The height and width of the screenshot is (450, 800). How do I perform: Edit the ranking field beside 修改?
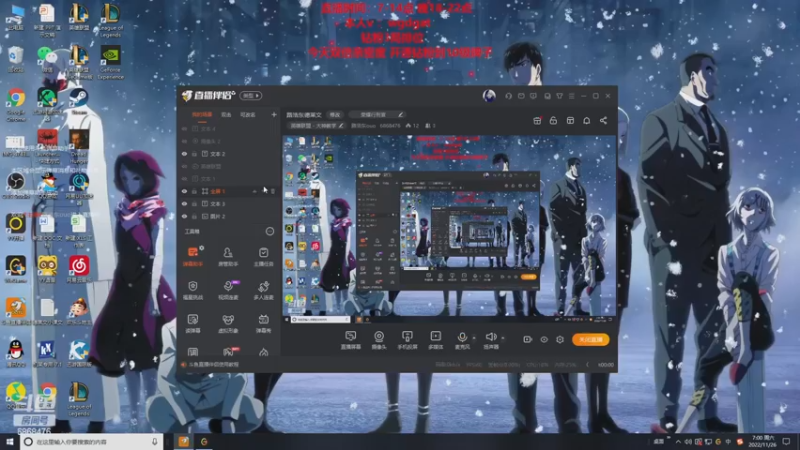click(378, 115)
